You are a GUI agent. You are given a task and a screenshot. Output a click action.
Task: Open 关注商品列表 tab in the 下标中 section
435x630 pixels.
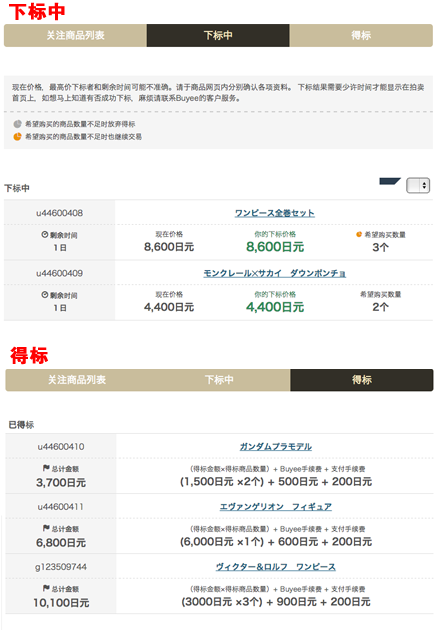(76, 35)
